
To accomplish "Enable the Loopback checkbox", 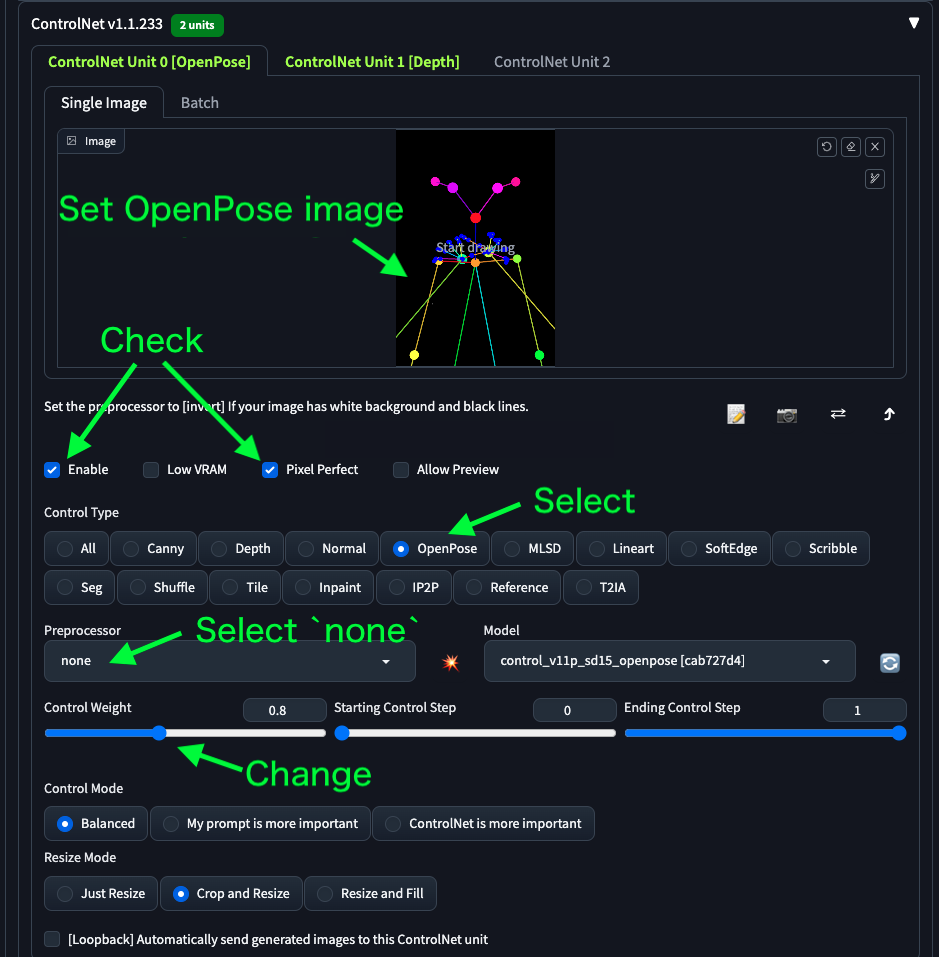I will 52,939.
